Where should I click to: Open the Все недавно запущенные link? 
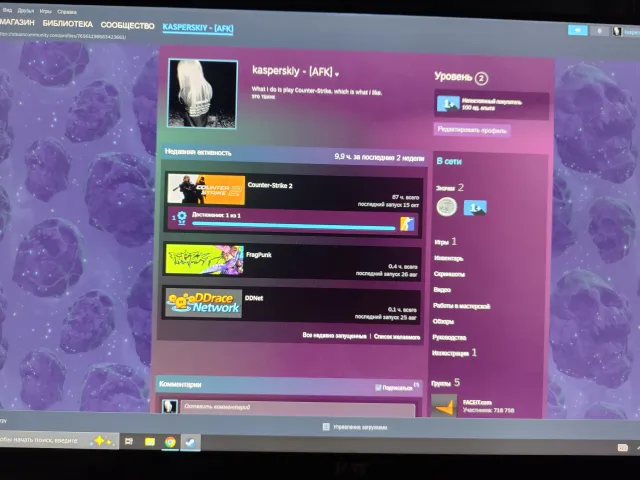(334, 336)
